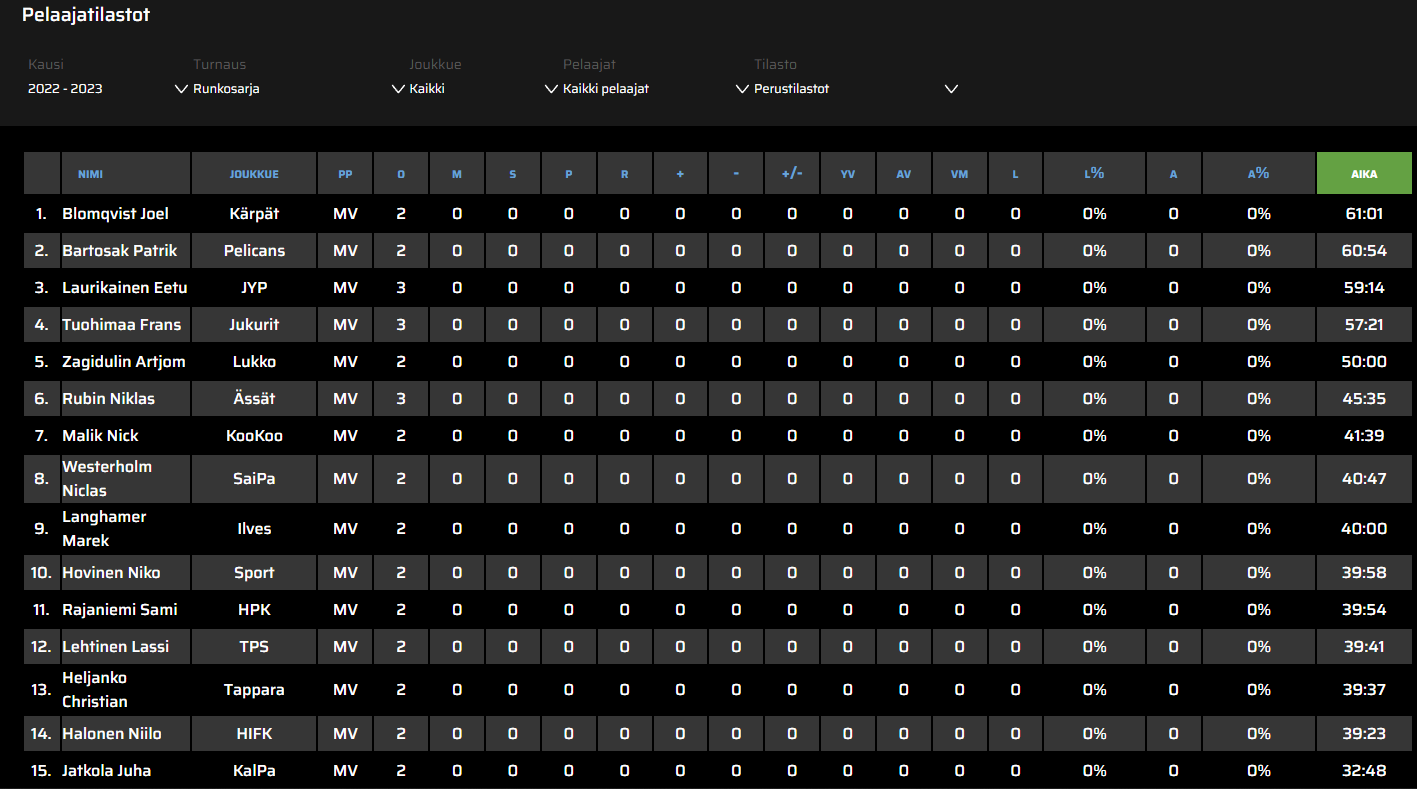The width and height of the screenshot is (1417, 789).
Task: Click team name Ässät
Action: coord(254,399)
